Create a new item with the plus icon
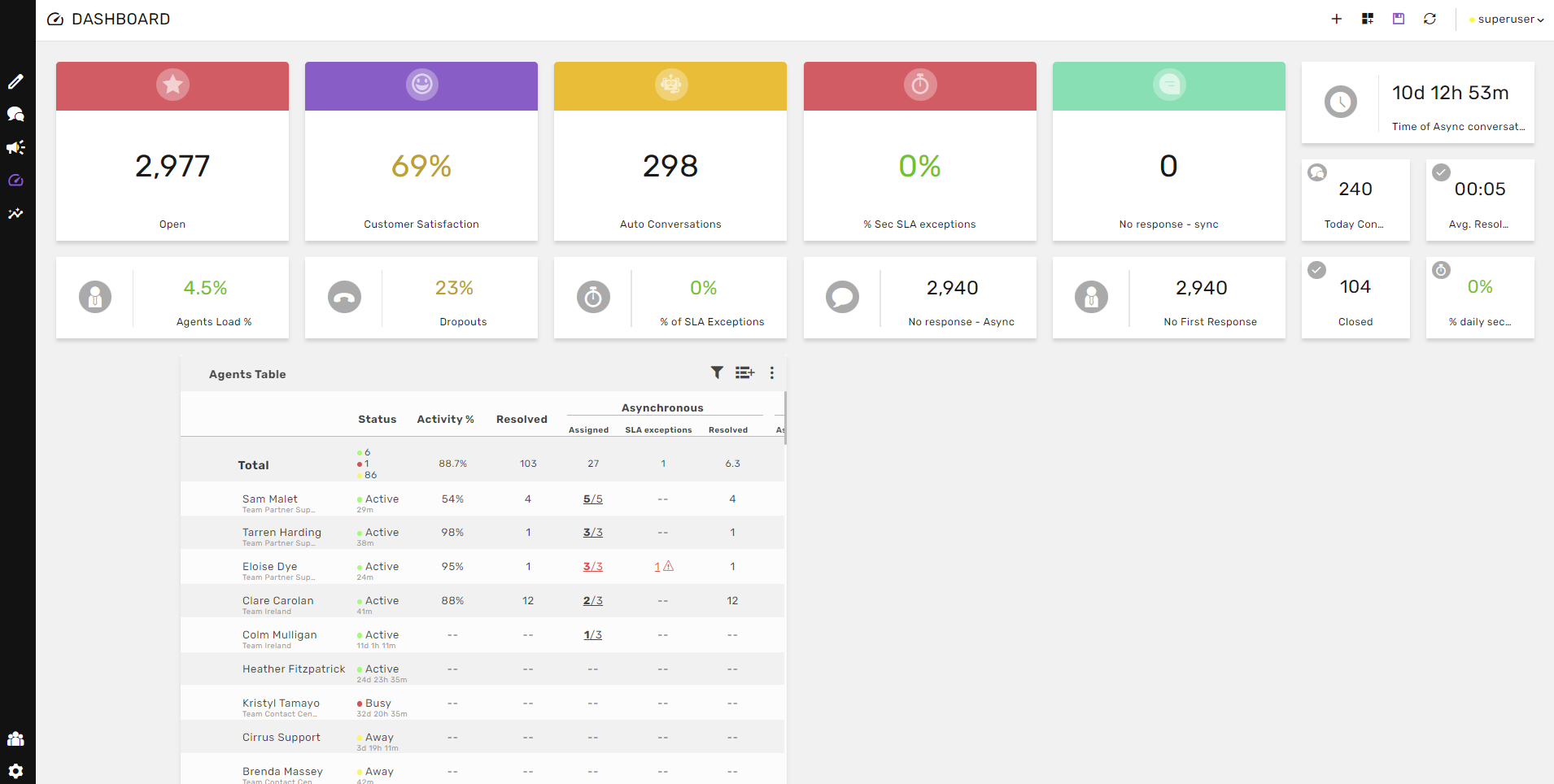Image resolution: width=1554 pixels, height=784 pixels. pyautogui.click(x=1336, y=18)
